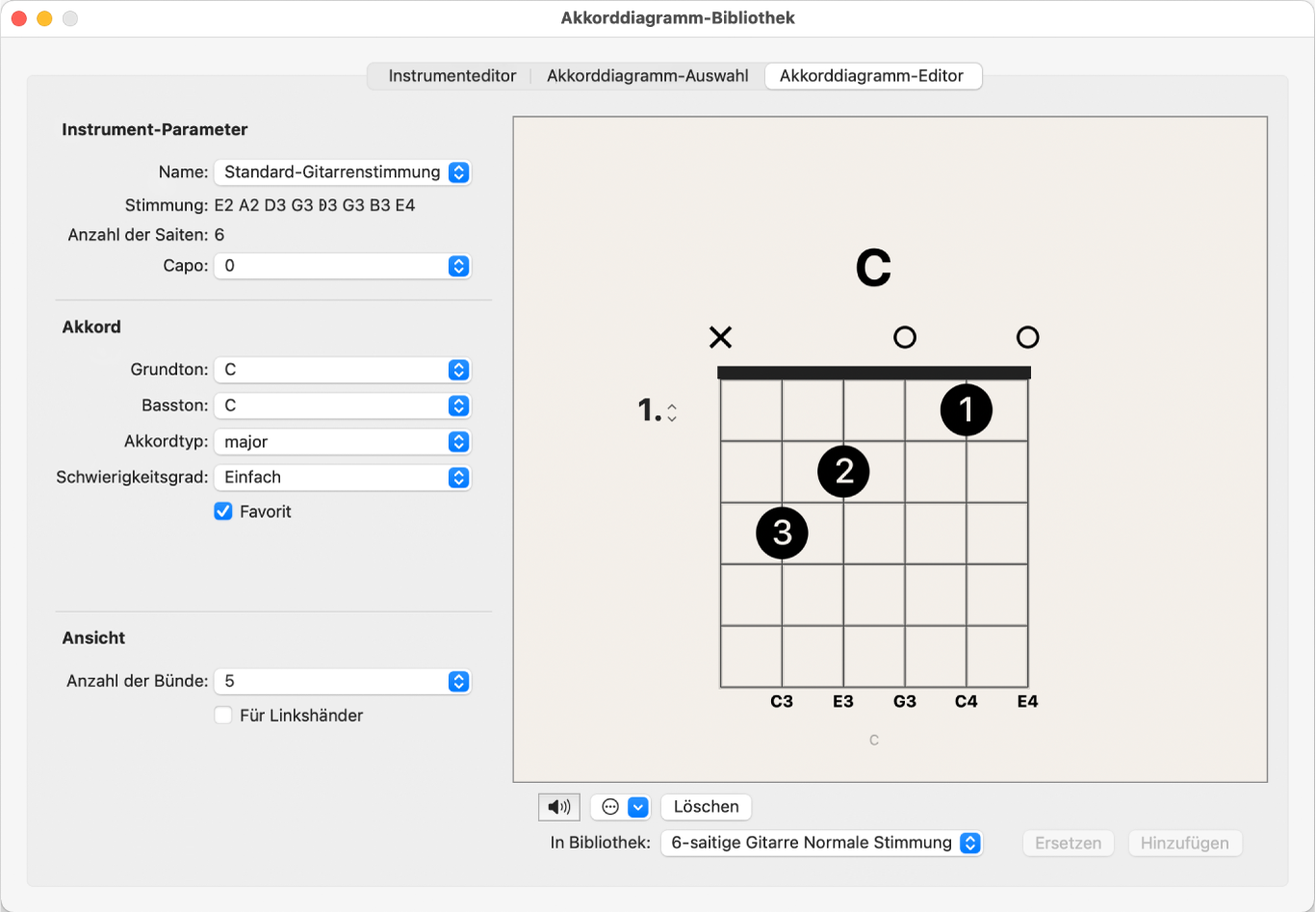The image size is (1316, 912).
Task: Select finger dot 3 on the fretboard
Action: click(x=783, y=534)
